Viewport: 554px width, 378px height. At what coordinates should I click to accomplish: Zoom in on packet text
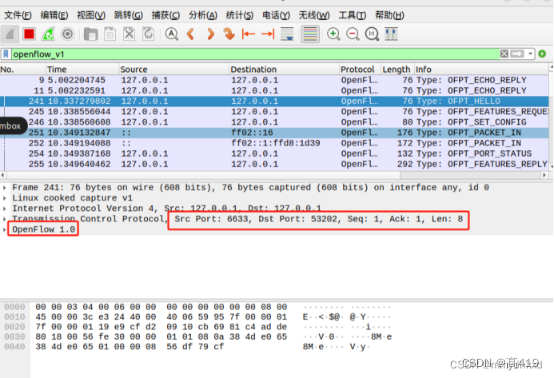334,34
